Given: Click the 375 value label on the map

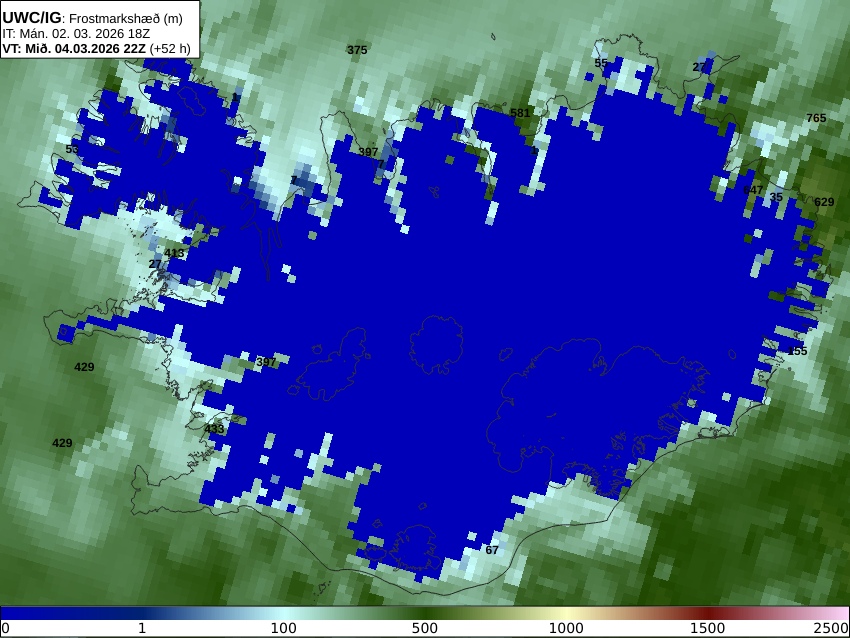Looking at the screenshot, I should (x=357, y=50).
